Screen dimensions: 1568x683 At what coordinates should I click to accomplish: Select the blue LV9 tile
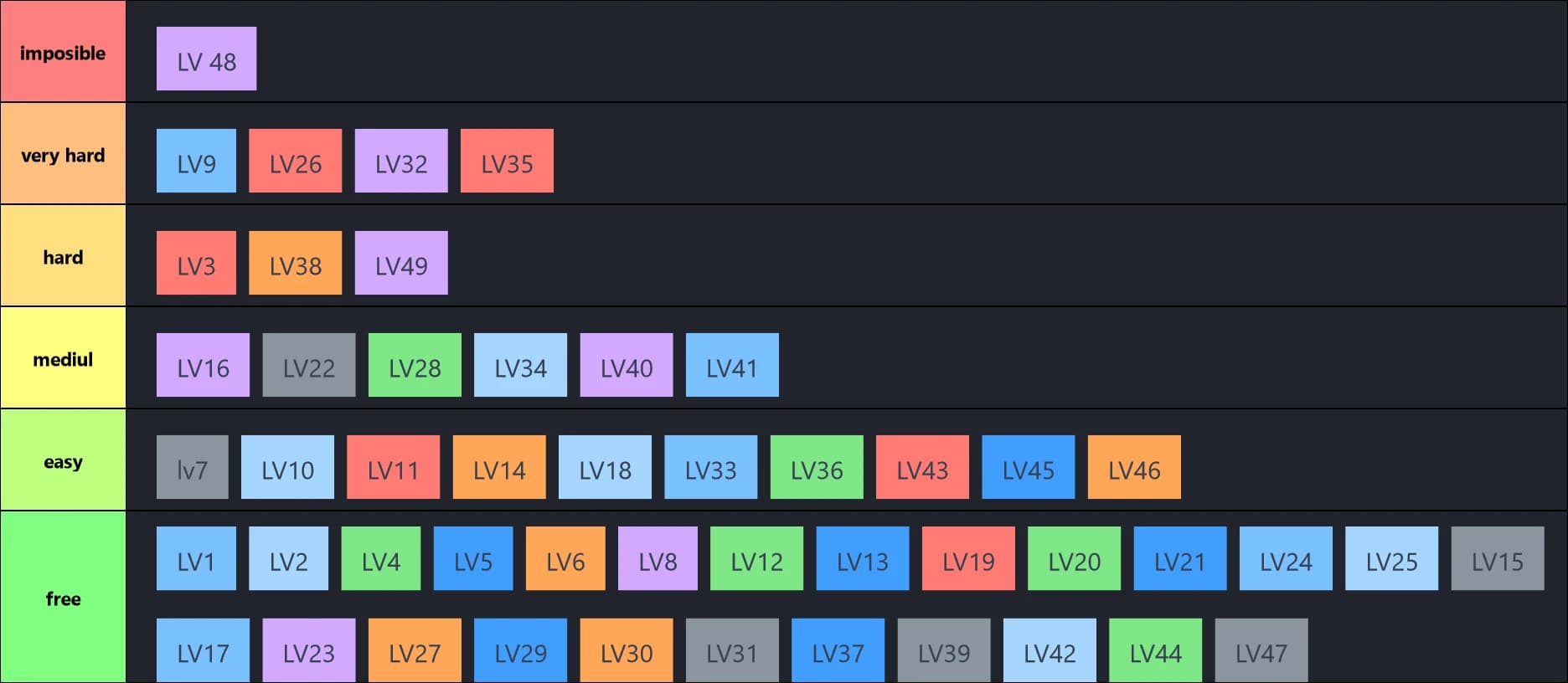196,161
